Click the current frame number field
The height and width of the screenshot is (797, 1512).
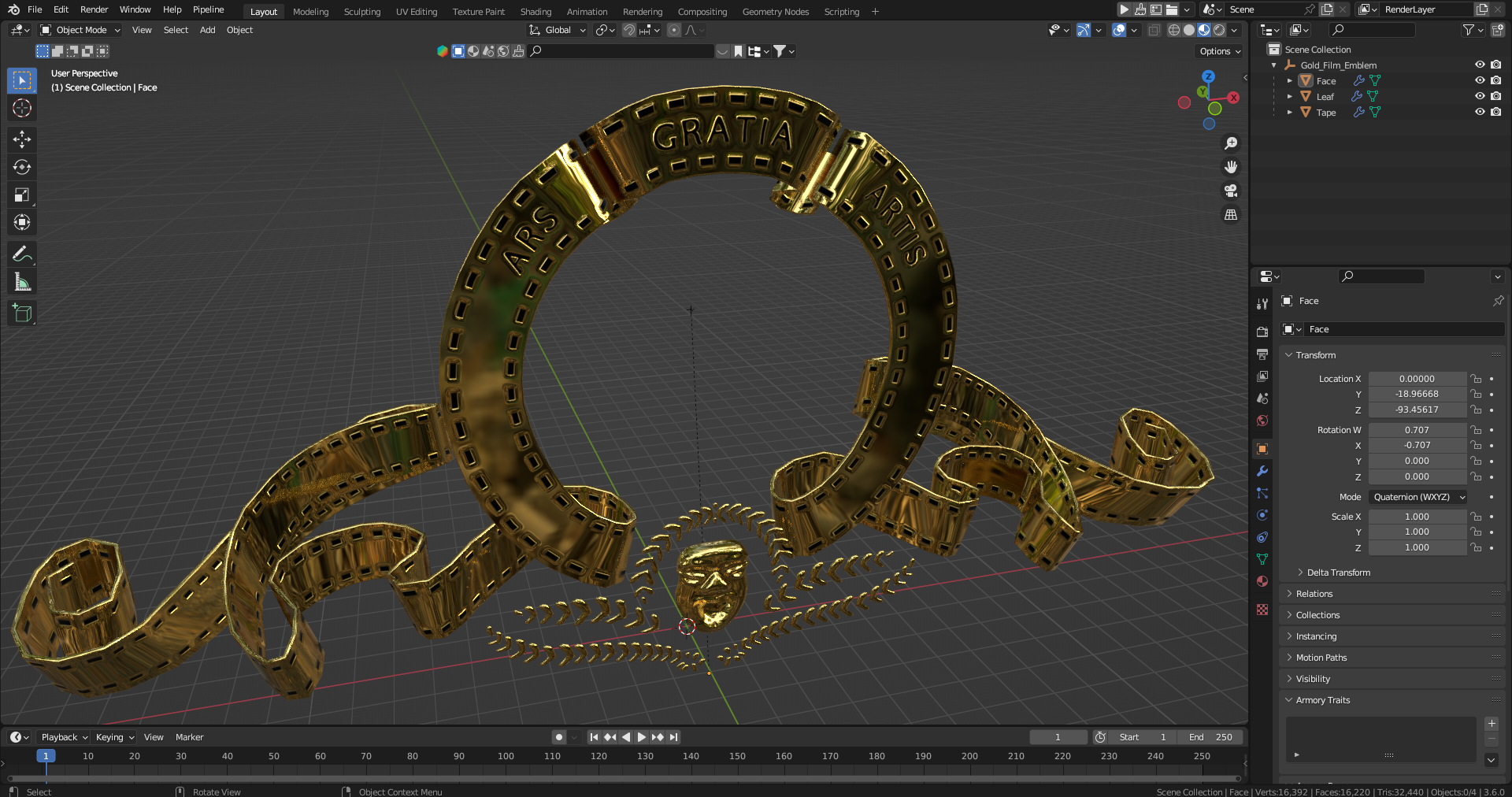click(1058, 737)
